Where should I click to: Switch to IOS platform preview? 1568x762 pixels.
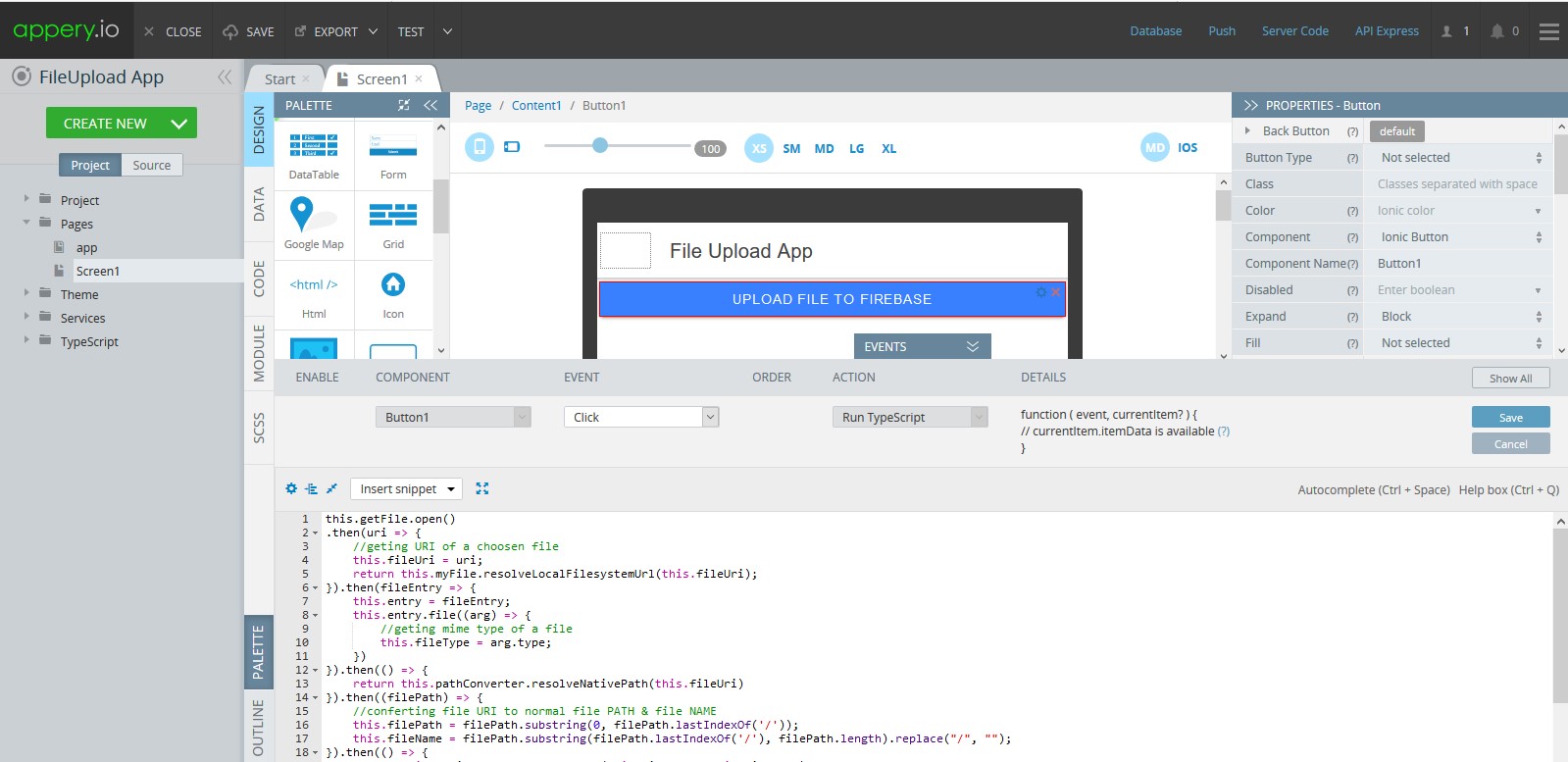pos(1188,148)
